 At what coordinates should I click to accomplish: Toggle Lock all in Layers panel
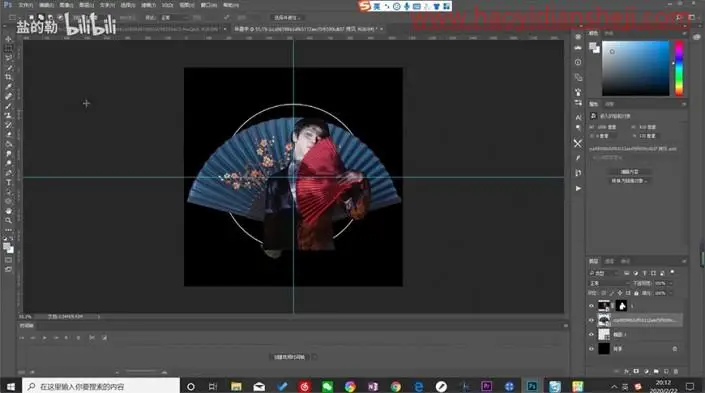click(x=636, y=293)
